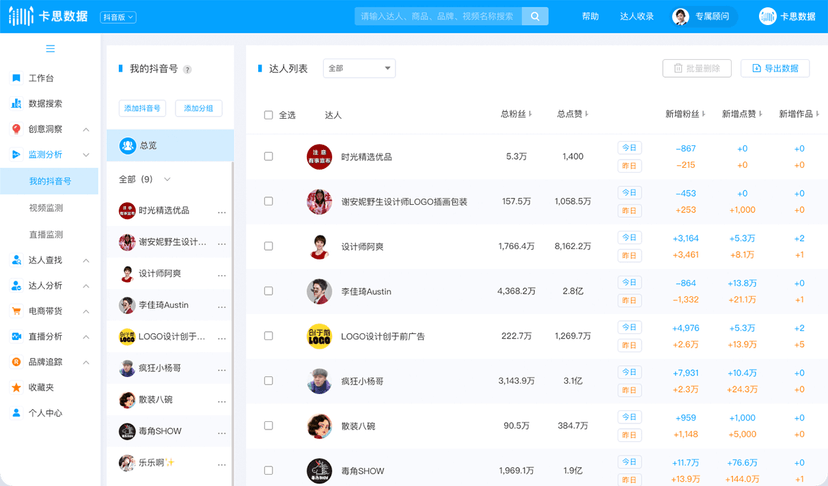
Task: Click the help question mark beside 我的抖音号
Action: [187, 69]
